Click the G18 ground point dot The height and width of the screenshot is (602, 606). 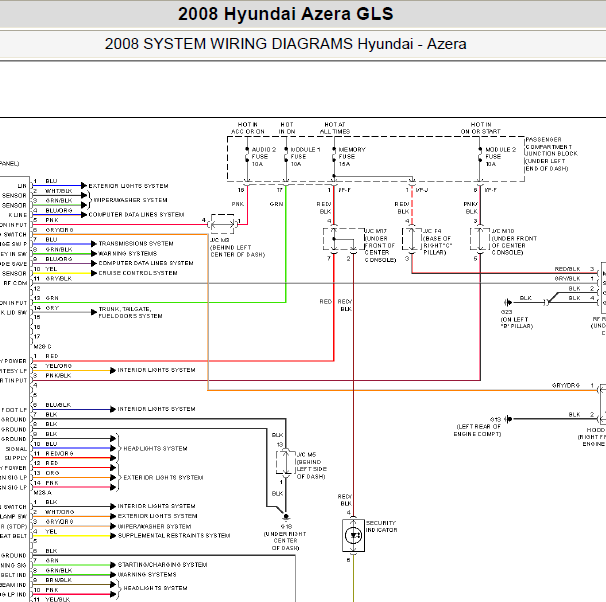pos(286,516)
